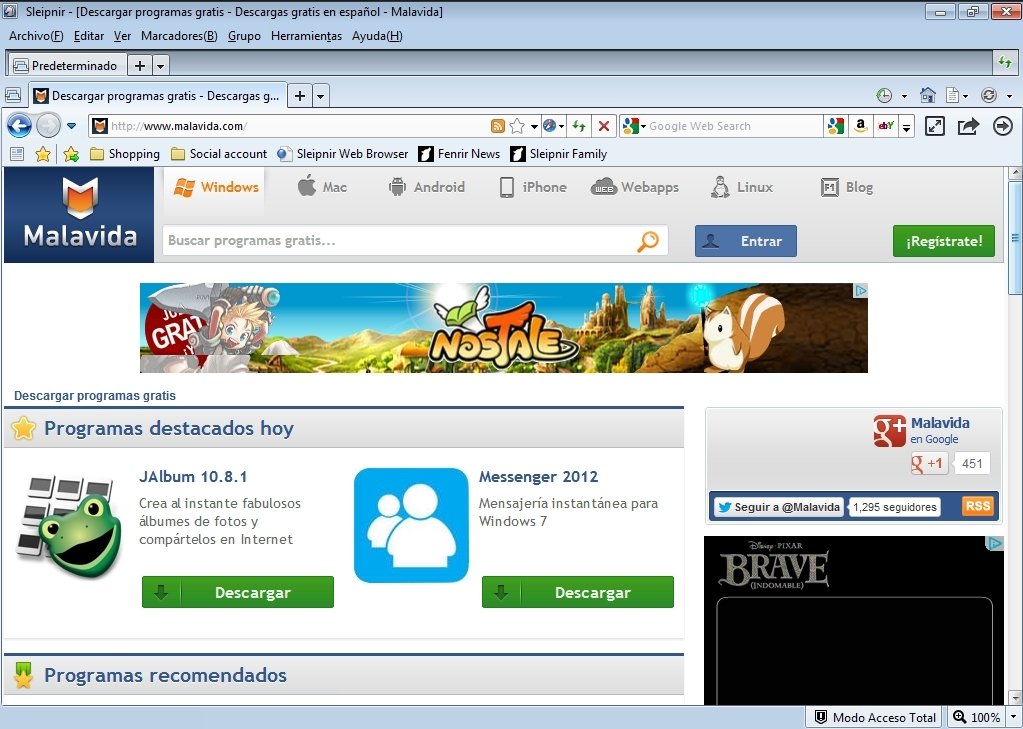Click the eBay search icon

click(x=885, y=126)
